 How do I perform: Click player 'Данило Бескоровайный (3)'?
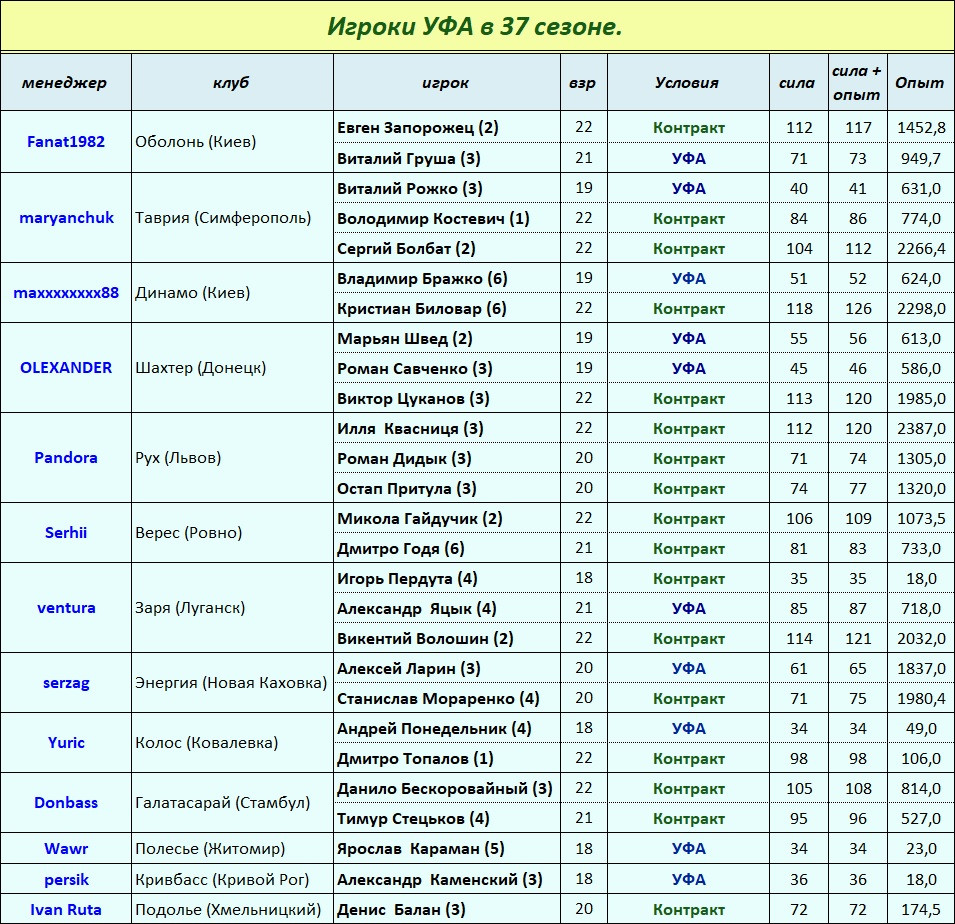(445, 789)
